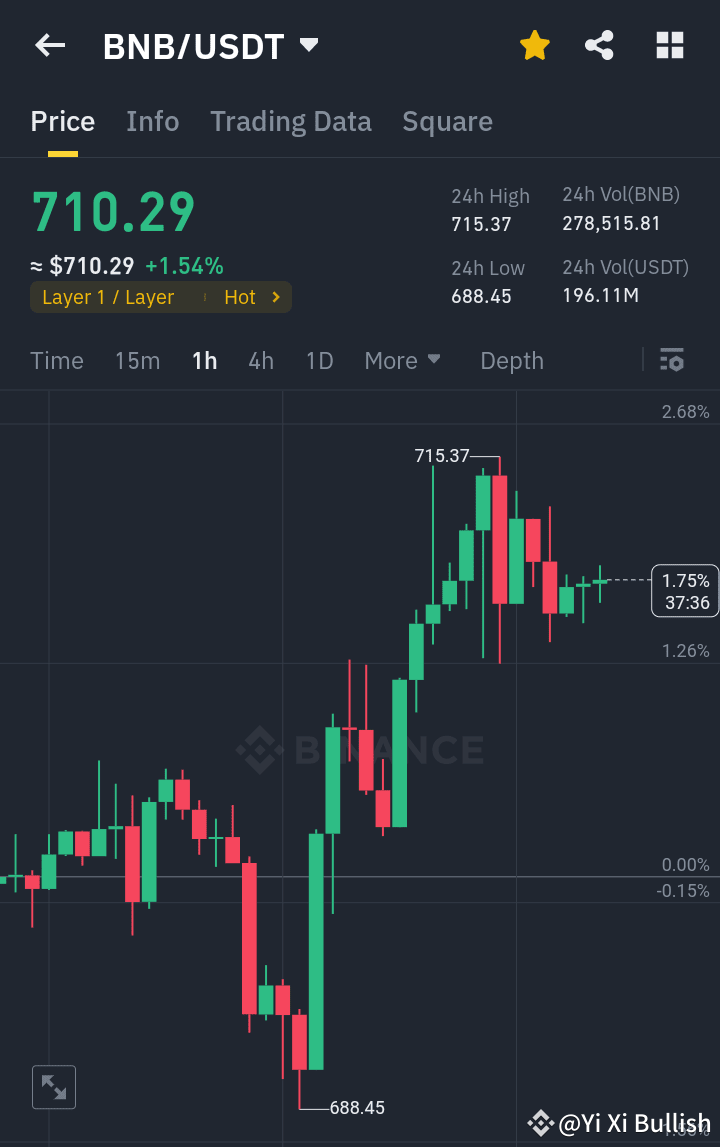This screenshot has width=720, height=1147.
Task: Open the markets grid icon
Action: 669,45
